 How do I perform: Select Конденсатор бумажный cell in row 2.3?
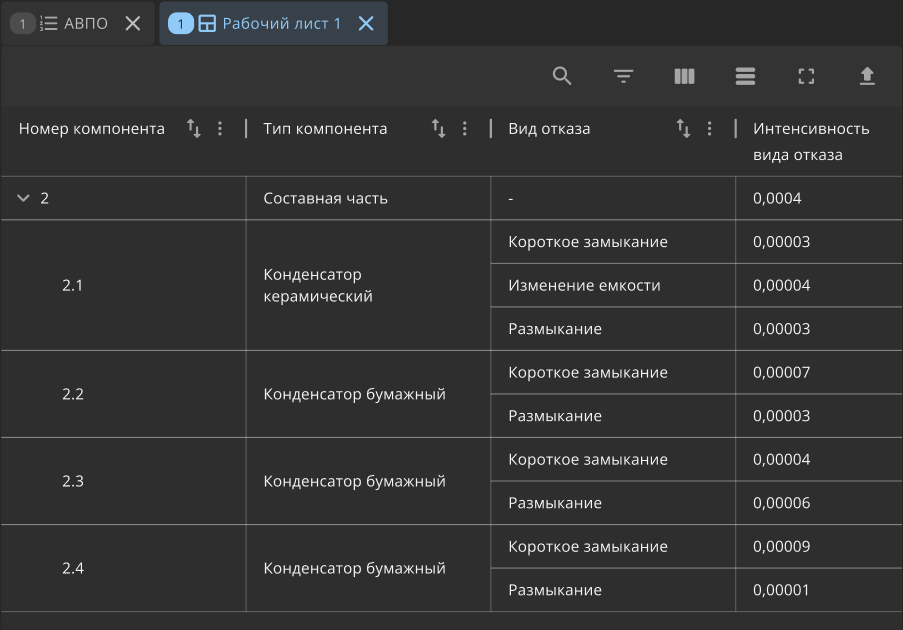tap(368, 481)
